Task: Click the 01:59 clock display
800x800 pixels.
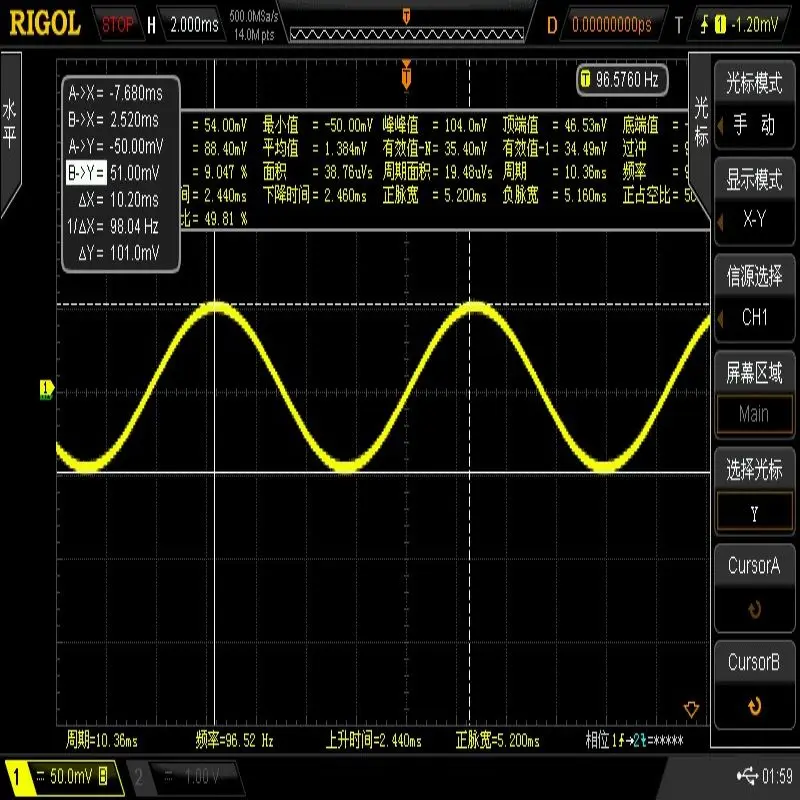Action: pos(777,776)
